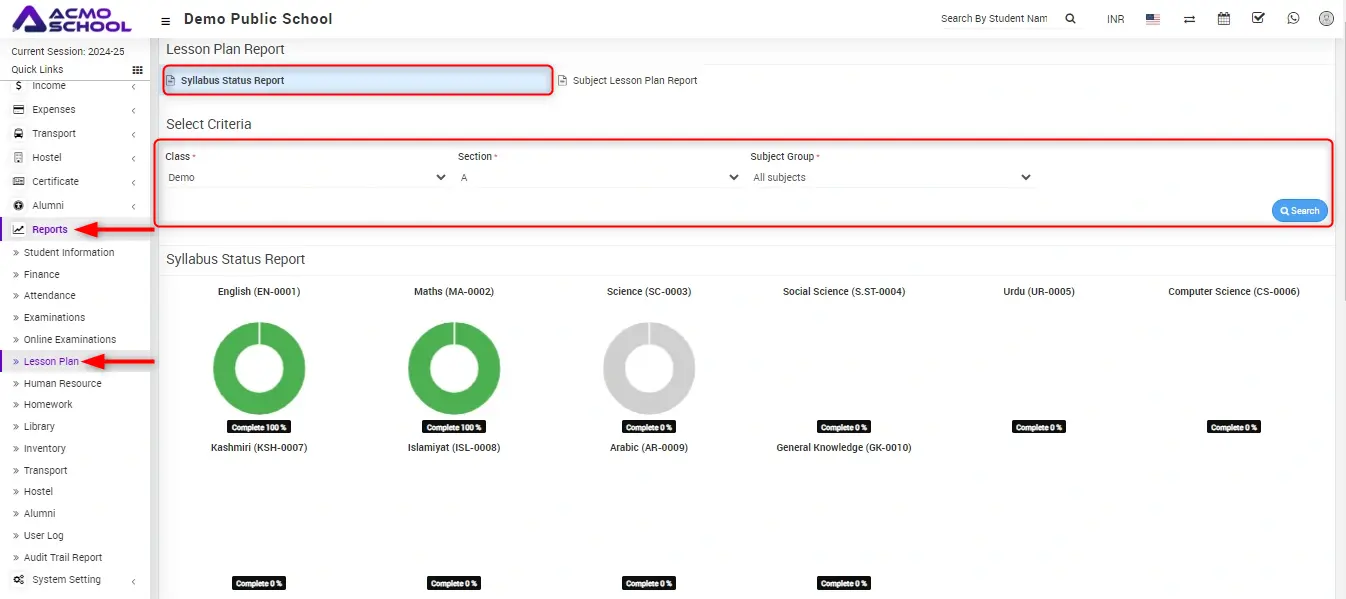Toggle the hamburger sidebar menu
Image resolution: width=1346 pixels, height=599 pixels.
coord(165,20)
